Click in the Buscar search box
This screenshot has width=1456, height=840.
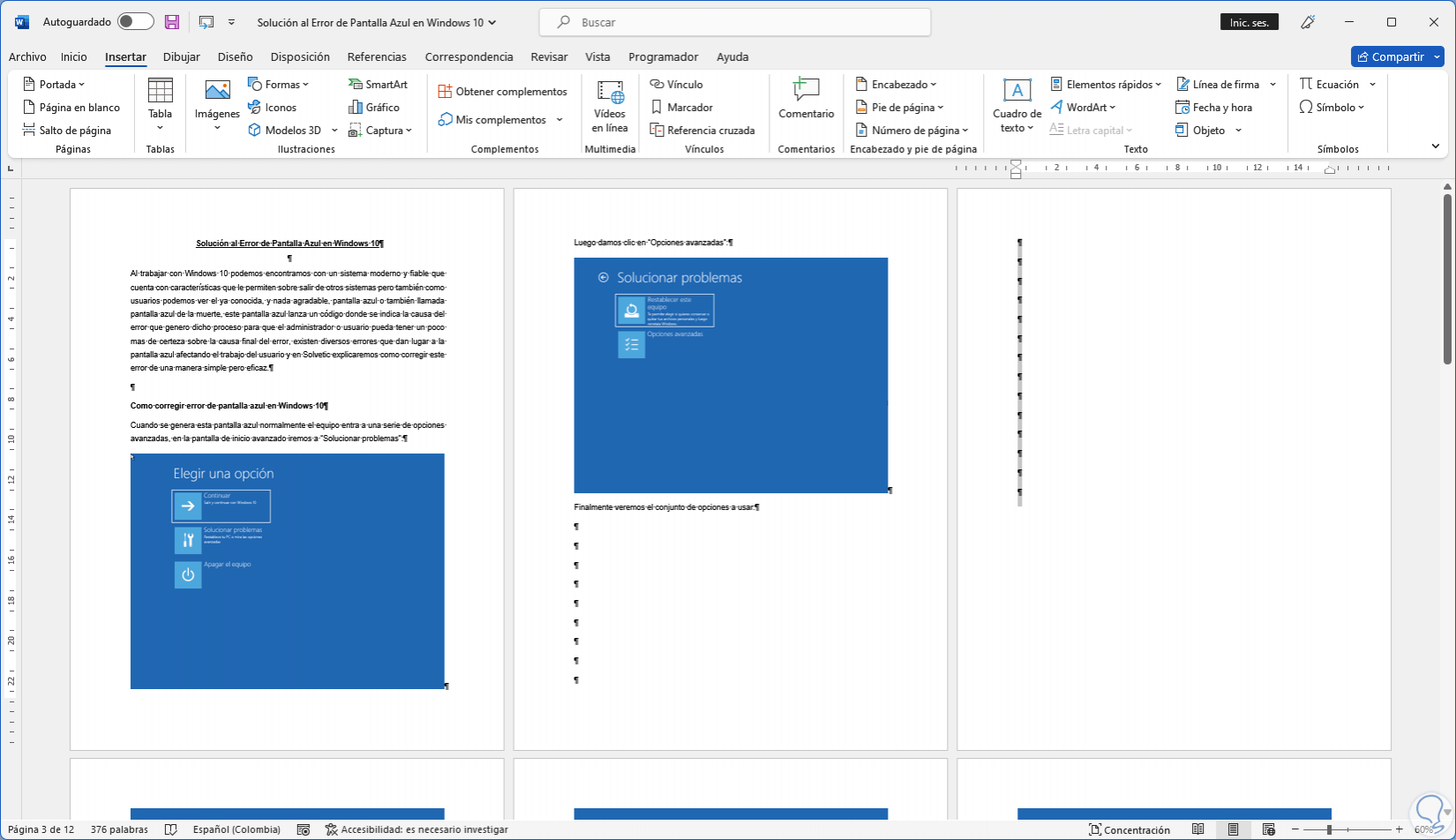click(x=735, y=22)
